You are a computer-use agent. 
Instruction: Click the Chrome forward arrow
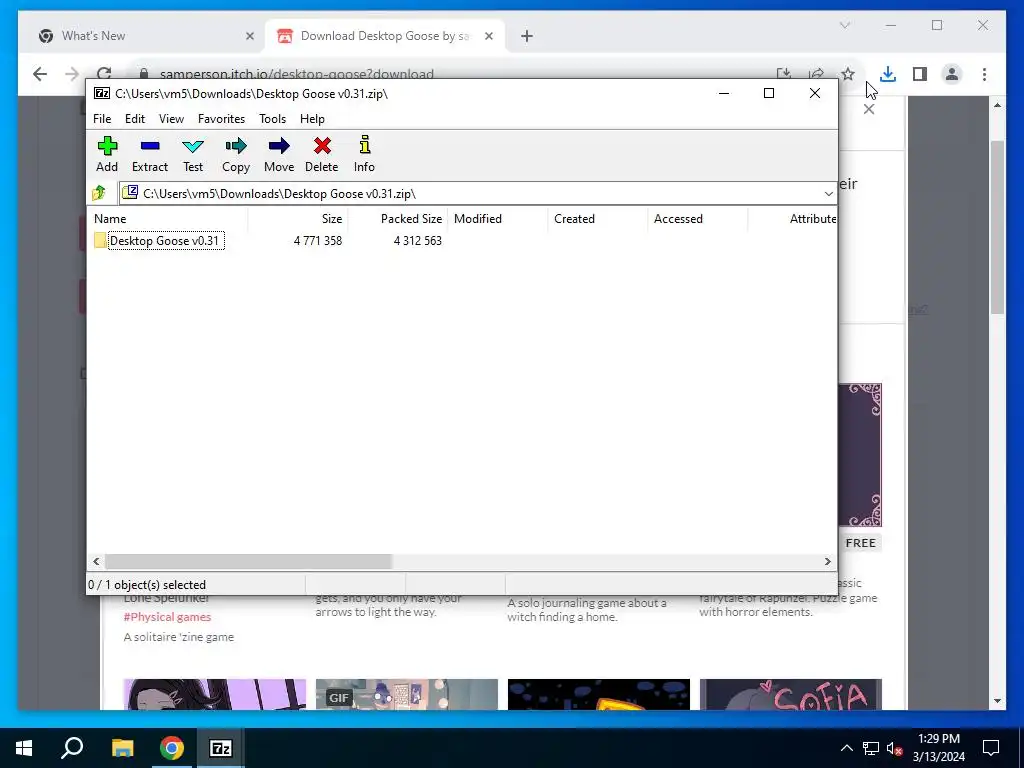(72, 74)
